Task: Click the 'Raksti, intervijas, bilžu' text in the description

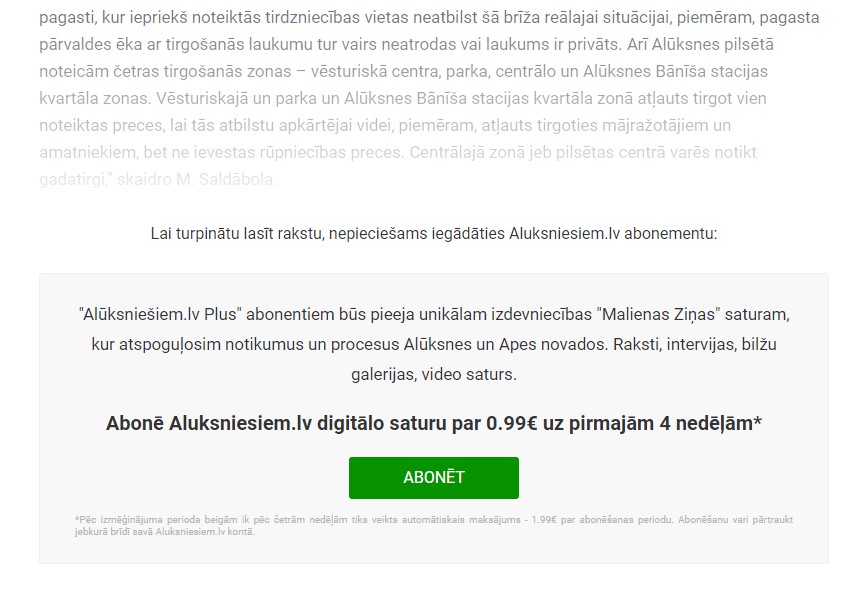Action: pyautogui.click(x=694, y=344)
